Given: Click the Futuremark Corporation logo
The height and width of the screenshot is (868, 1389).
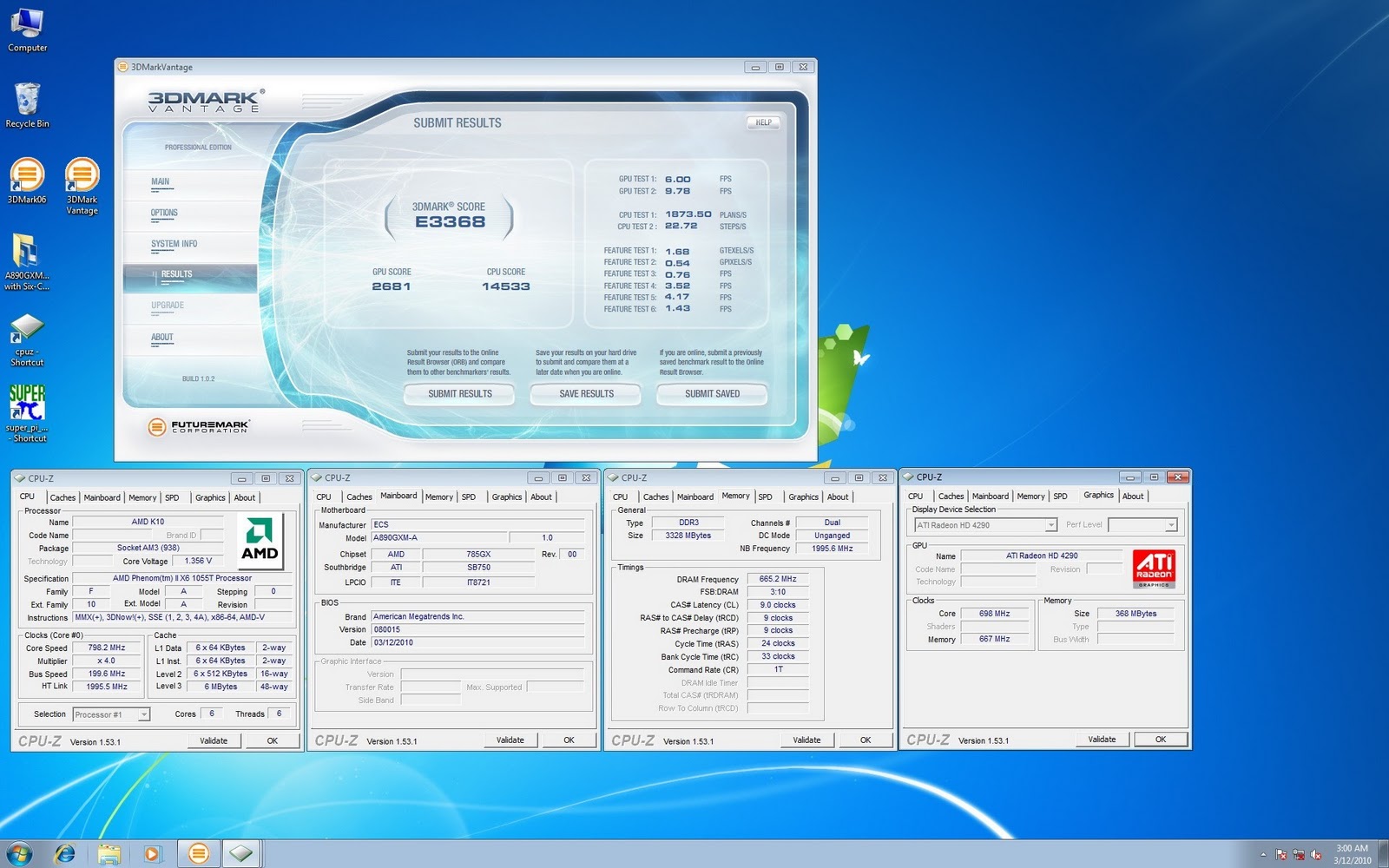Looking at the screenshot, I should pyautogui.click(x=199, y=426).
